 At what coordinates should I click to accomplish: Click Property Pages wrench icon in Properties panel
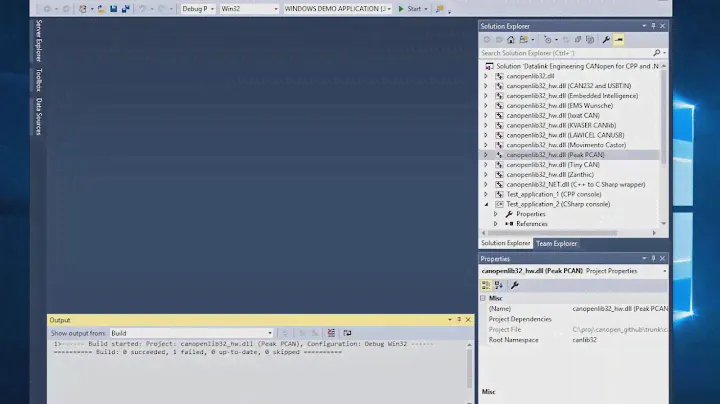point(515,285)
